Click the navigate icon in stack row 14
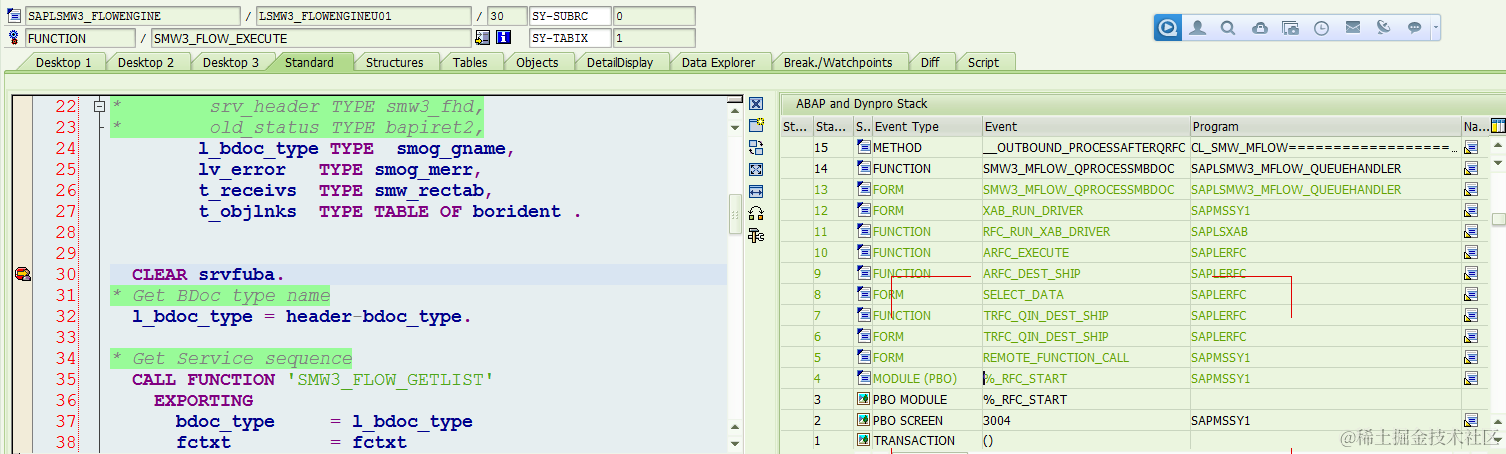 (x=1471, y=169)
